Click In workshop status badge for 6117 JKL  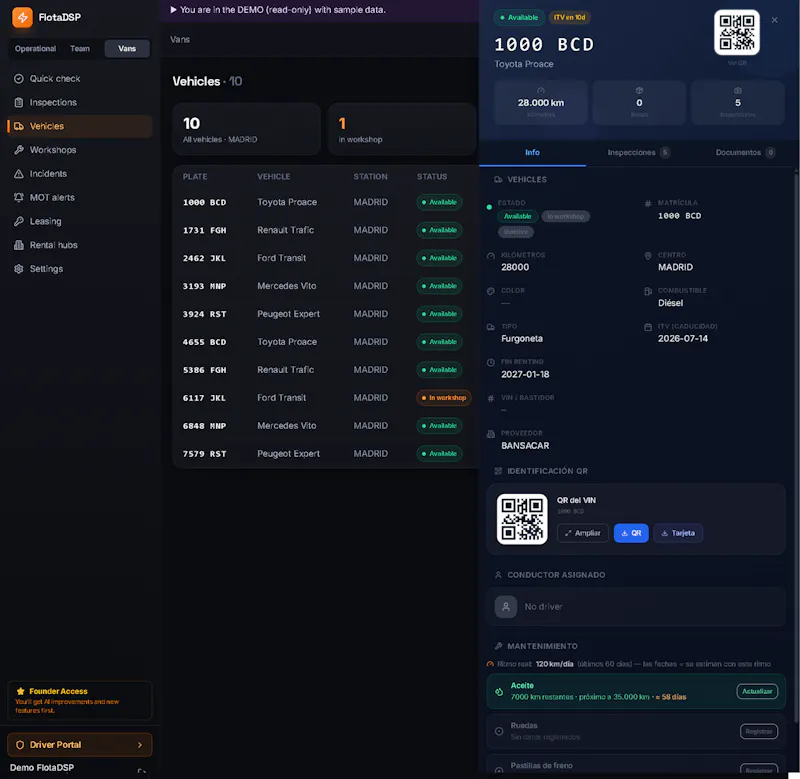[444, 398]
